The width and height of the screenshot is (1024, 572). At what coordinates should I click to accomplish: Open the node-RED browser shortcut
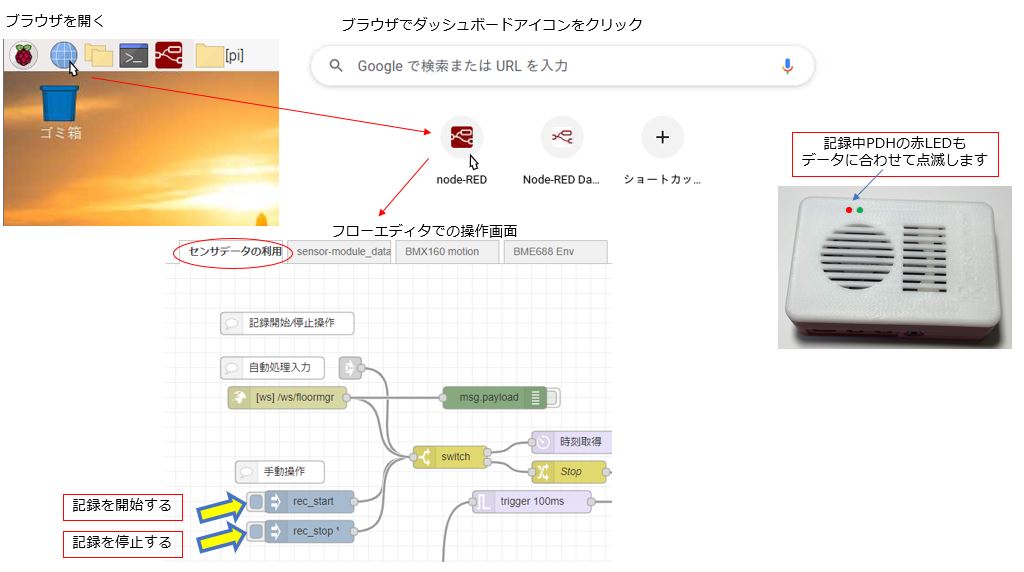(x=461, y=138)
